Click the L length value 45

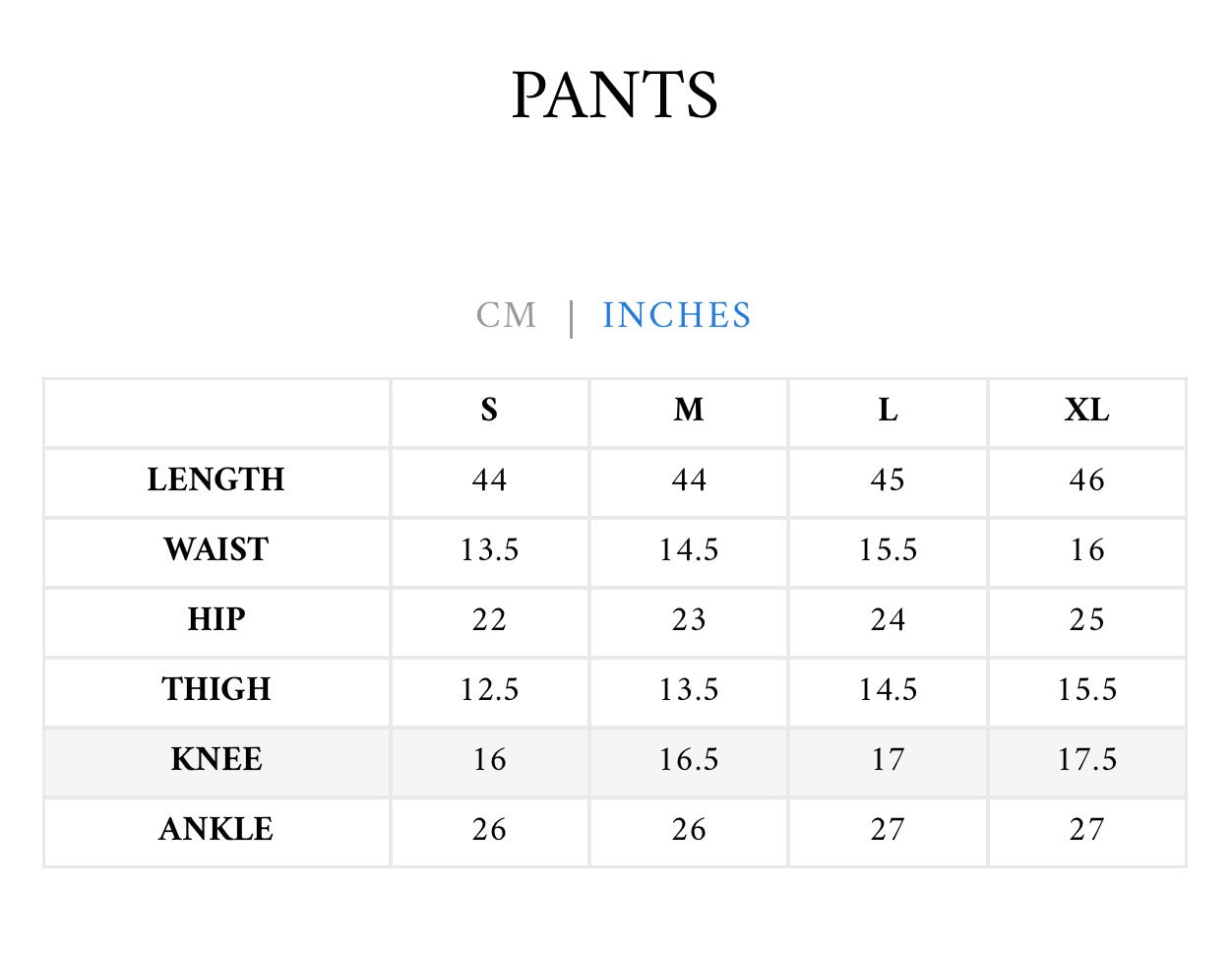click(888, 479)
